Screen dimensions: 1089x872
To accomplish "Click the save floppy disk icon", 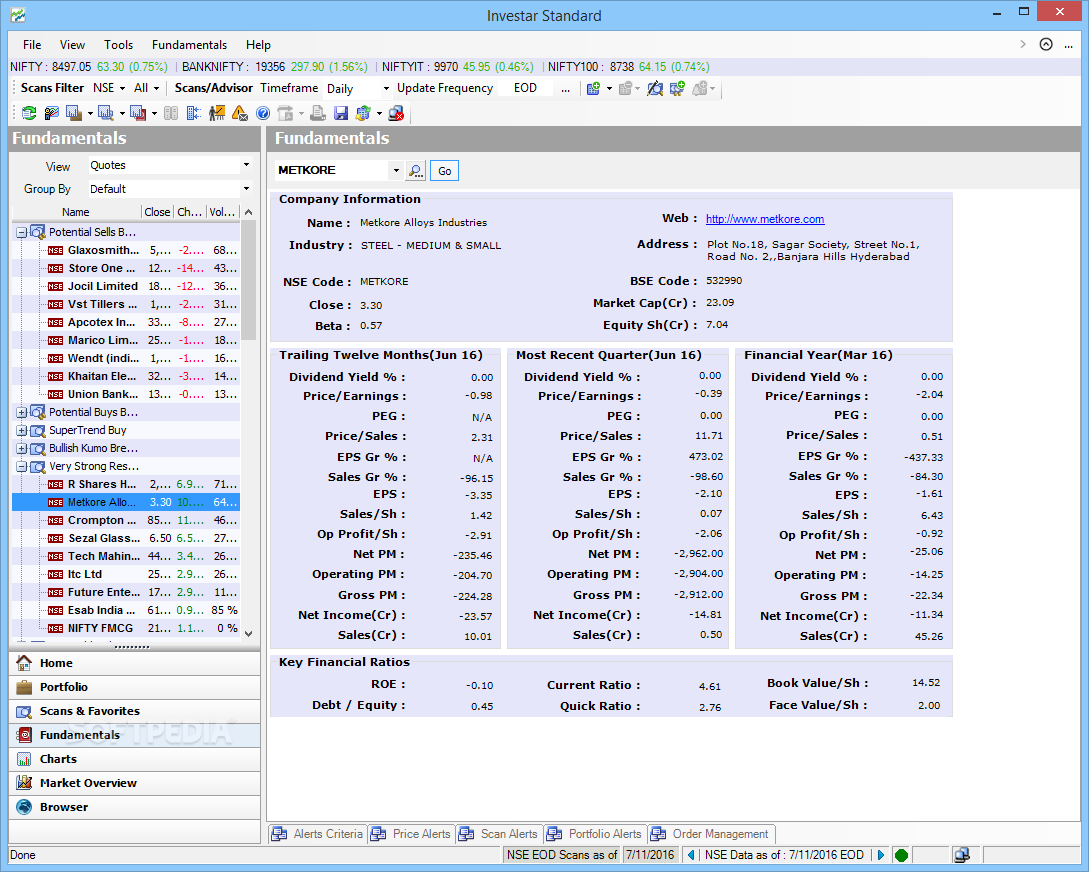I will click(340, 112).
